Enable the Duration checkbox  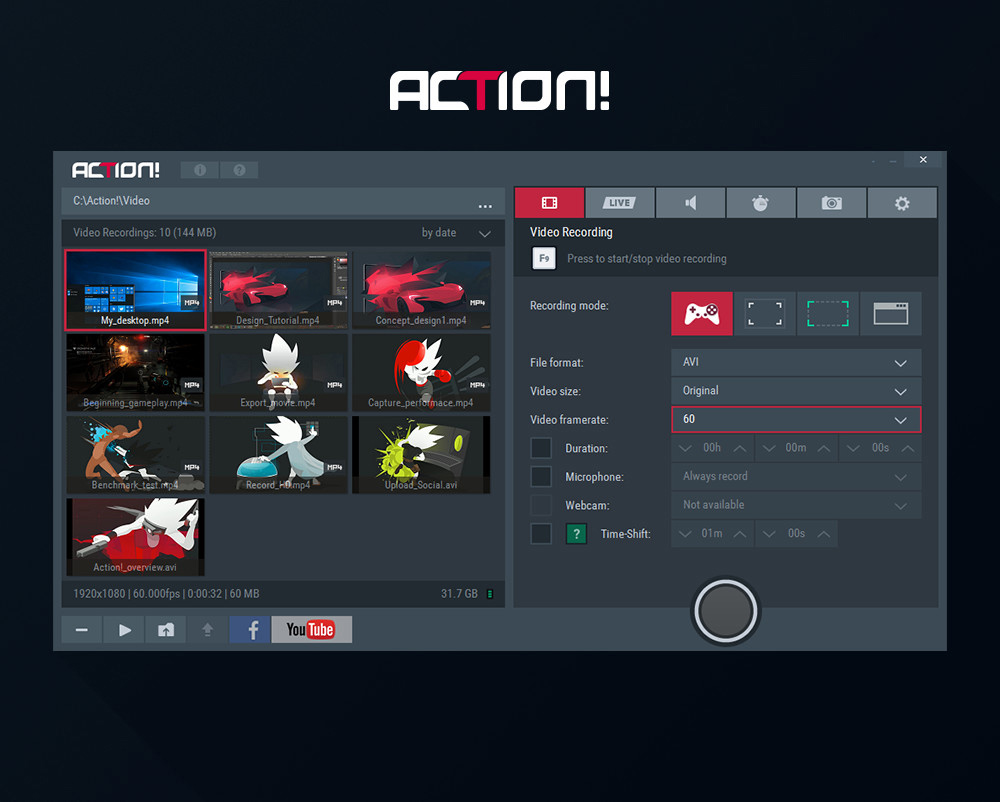(541, 448)
